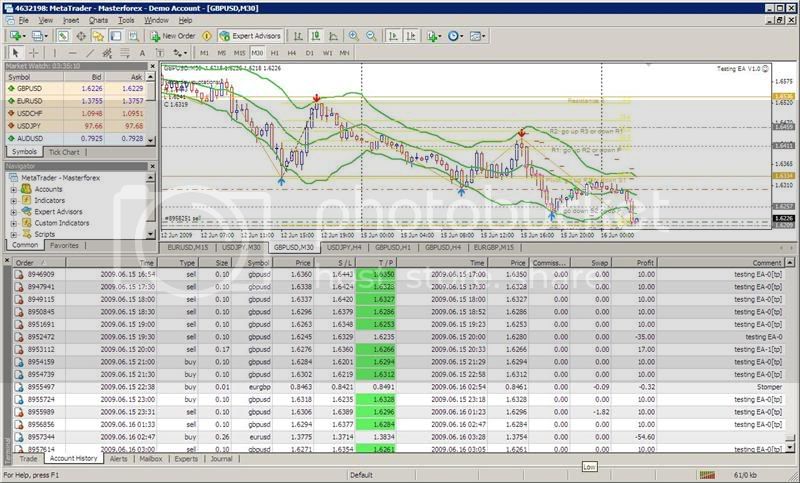
Task: Switch timeframe to D1
Action: pos(309,53)
